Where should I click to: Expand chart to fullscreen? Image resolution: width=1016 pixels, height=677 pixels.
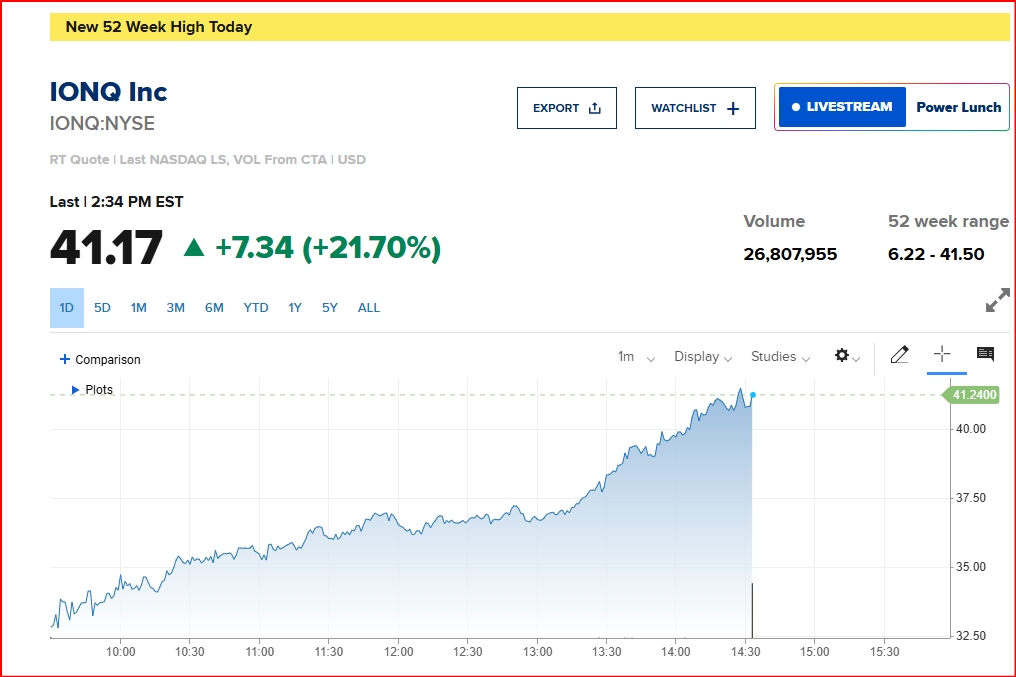pos(997,300)
